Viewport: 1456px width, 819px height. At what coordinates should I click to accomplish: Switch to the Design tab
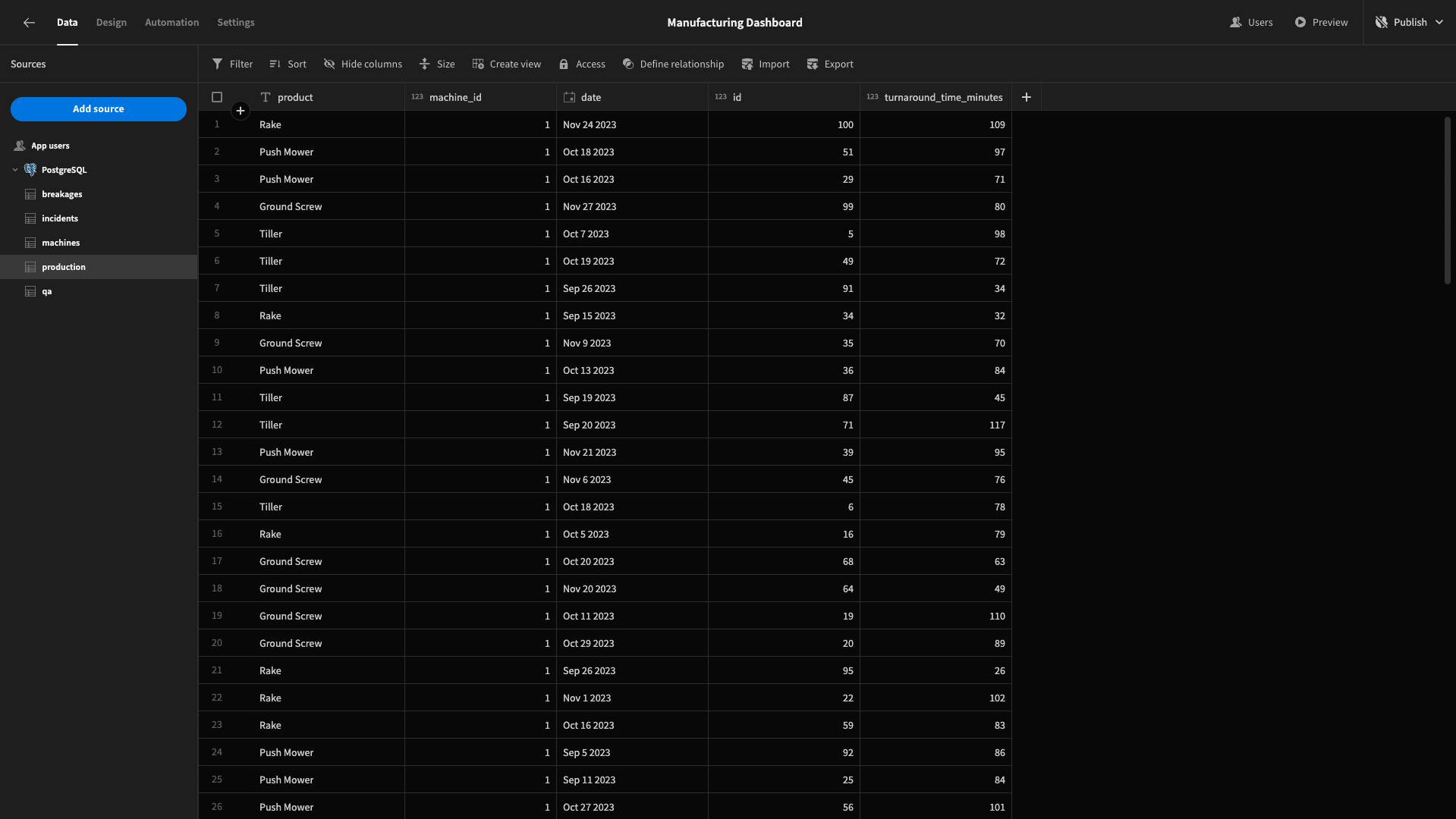[x=112, y=23]
